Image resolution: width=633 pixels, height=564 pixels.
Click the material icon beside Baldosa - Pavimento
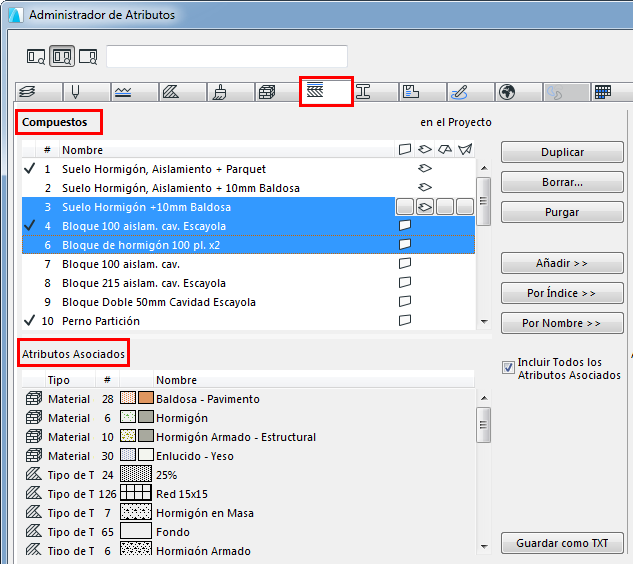(34, 398)
